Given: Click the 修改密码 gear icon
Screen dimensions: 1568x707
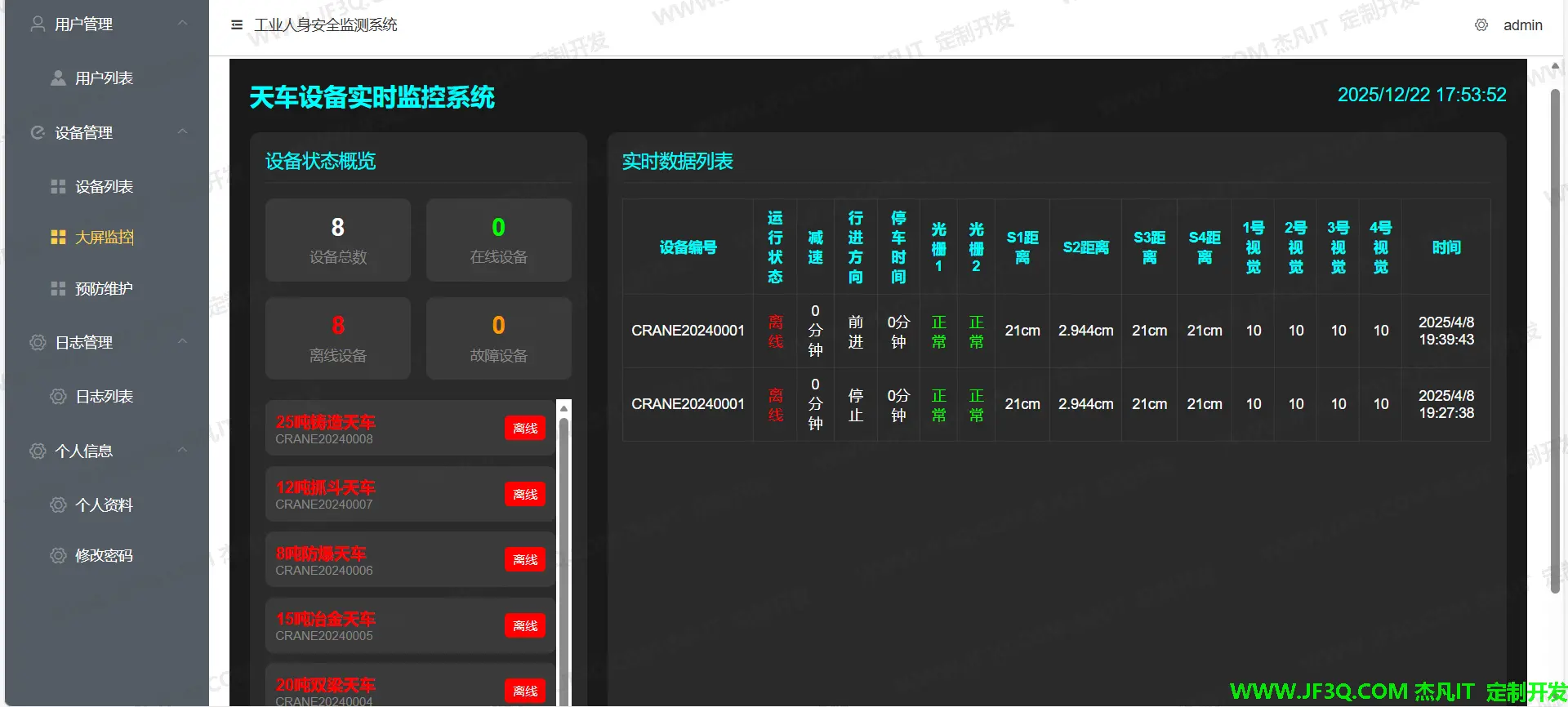Looking at the screenshot, I should (x=58, y=556).
